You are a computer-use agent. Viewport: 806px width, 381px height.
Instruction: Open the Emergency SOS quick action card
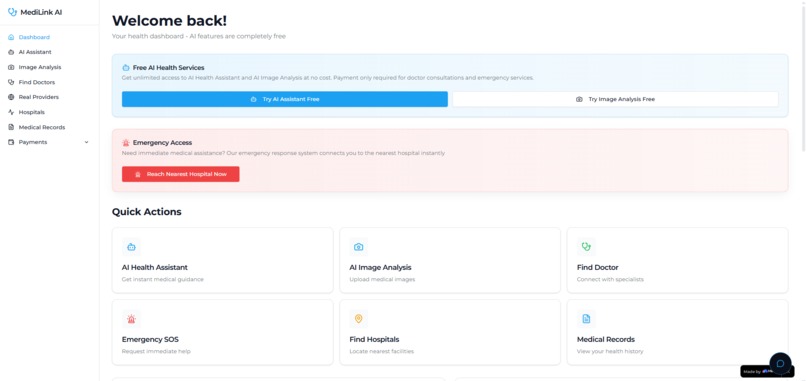coord(223,332)
